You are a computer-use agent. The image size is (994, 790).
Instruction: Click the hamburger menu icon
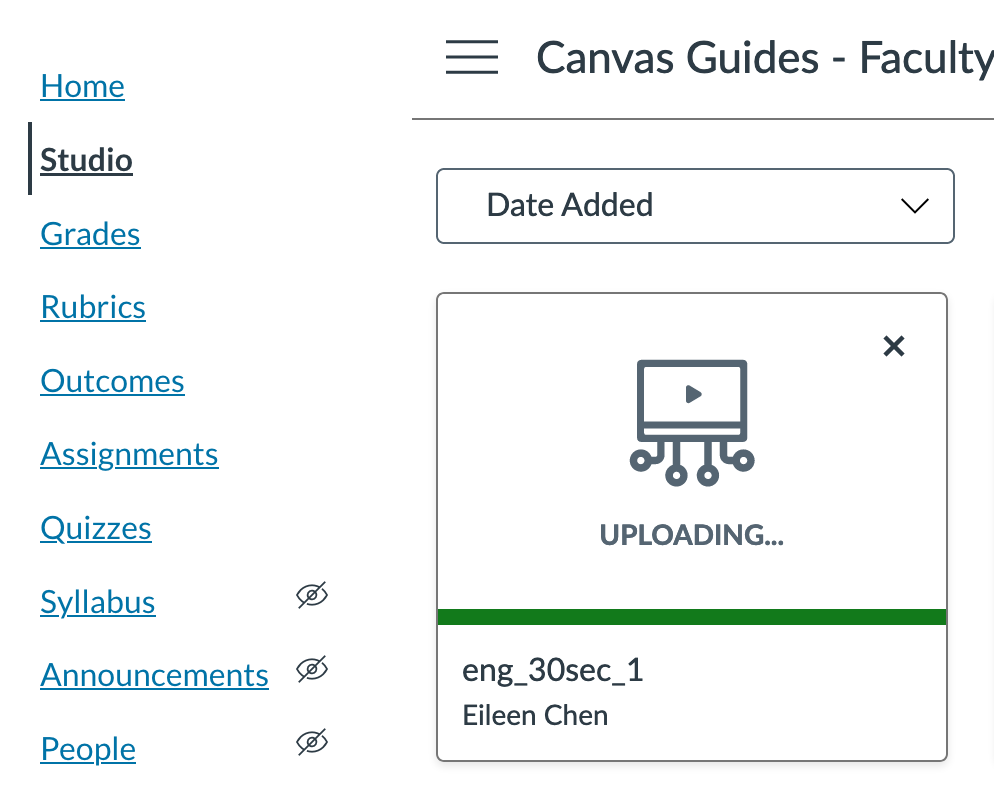pos(471,57)
